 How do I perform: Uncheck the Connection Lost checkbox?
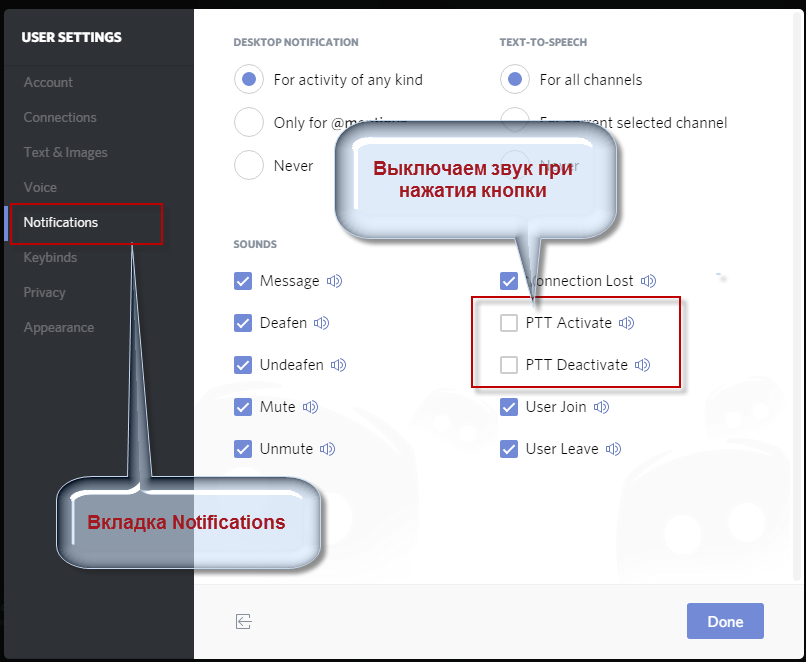[x=509, y=281]
